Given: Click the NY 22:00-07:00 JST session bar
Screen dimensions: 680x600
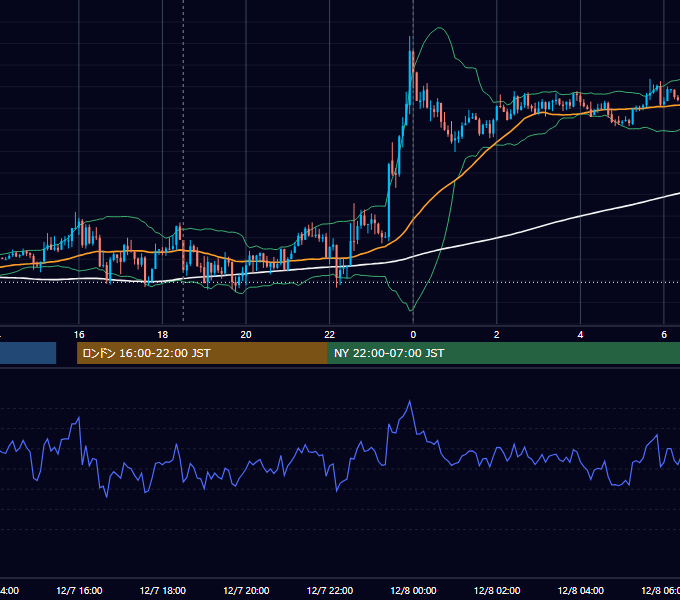Looking at the screenshot, I should (x=503, y=353).
